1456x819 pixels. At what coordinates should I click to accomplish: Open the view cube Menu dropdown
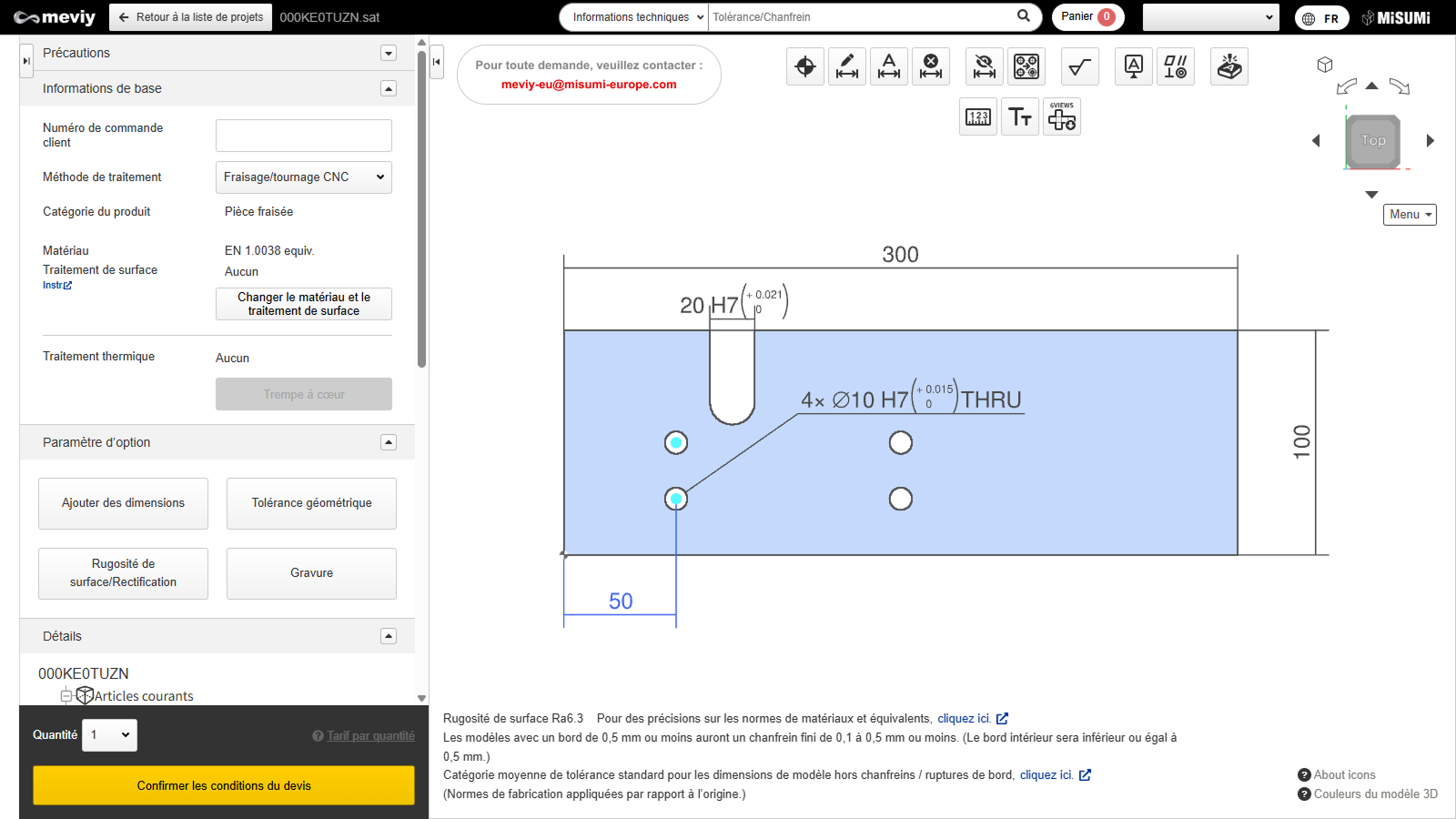pyautogui.click(x=1410, y=215)
